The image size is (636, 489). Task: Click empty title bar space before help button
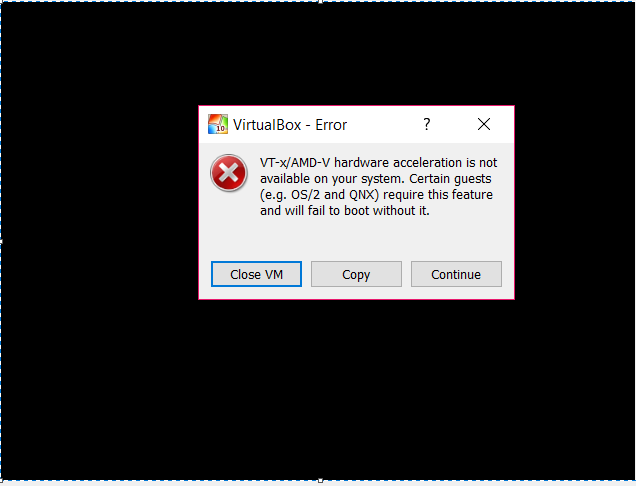point(383,124)
